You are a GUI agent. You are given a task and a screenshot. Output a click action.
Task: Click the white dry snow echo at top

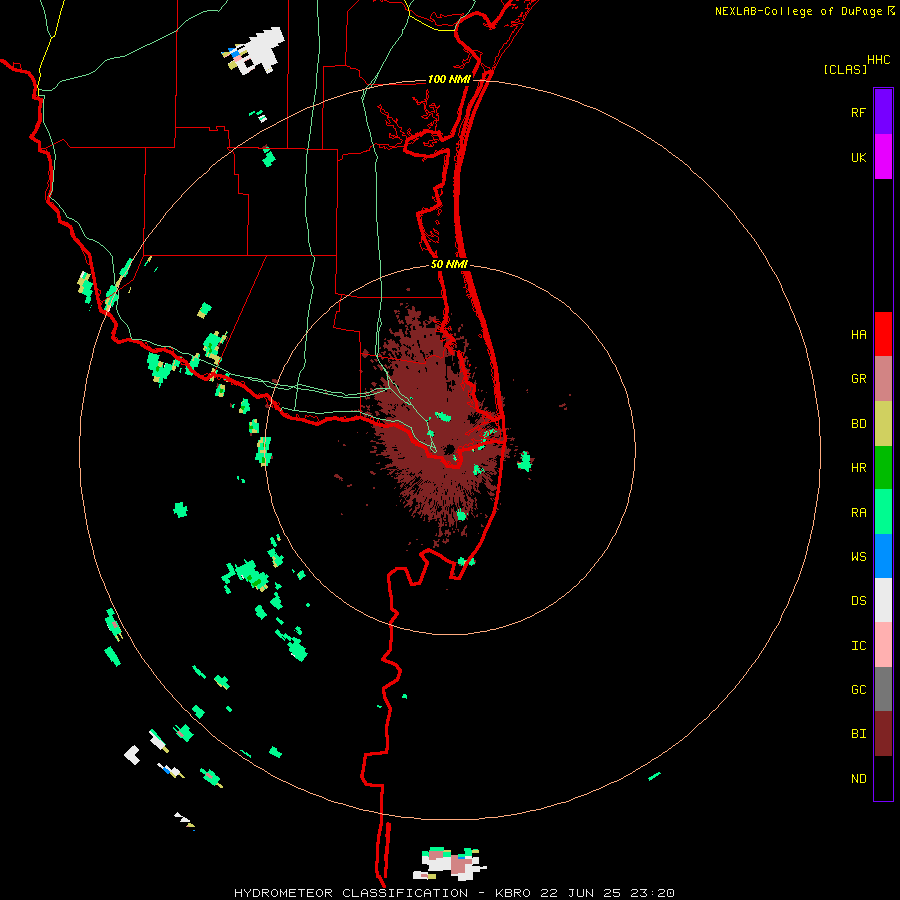pyautogui.click(x=261, y=51)
